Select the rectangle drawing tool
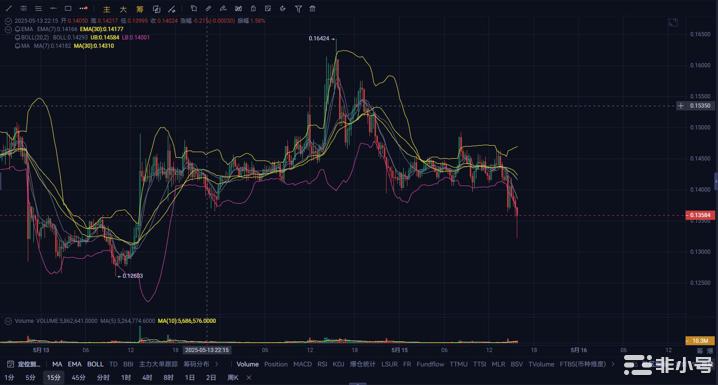 (x=68, y=8)
